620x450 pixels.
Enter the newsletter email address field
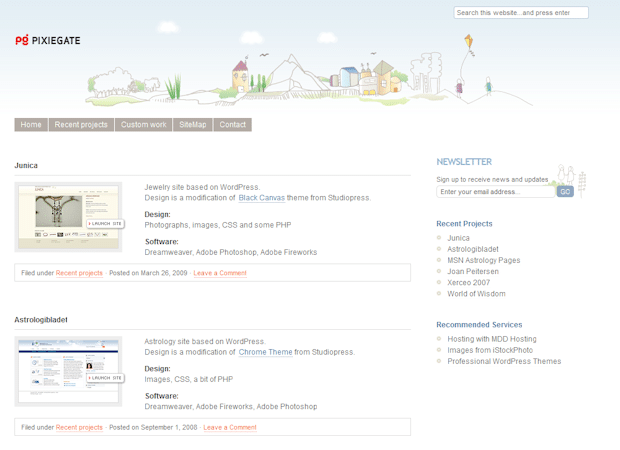click(494, 191)
